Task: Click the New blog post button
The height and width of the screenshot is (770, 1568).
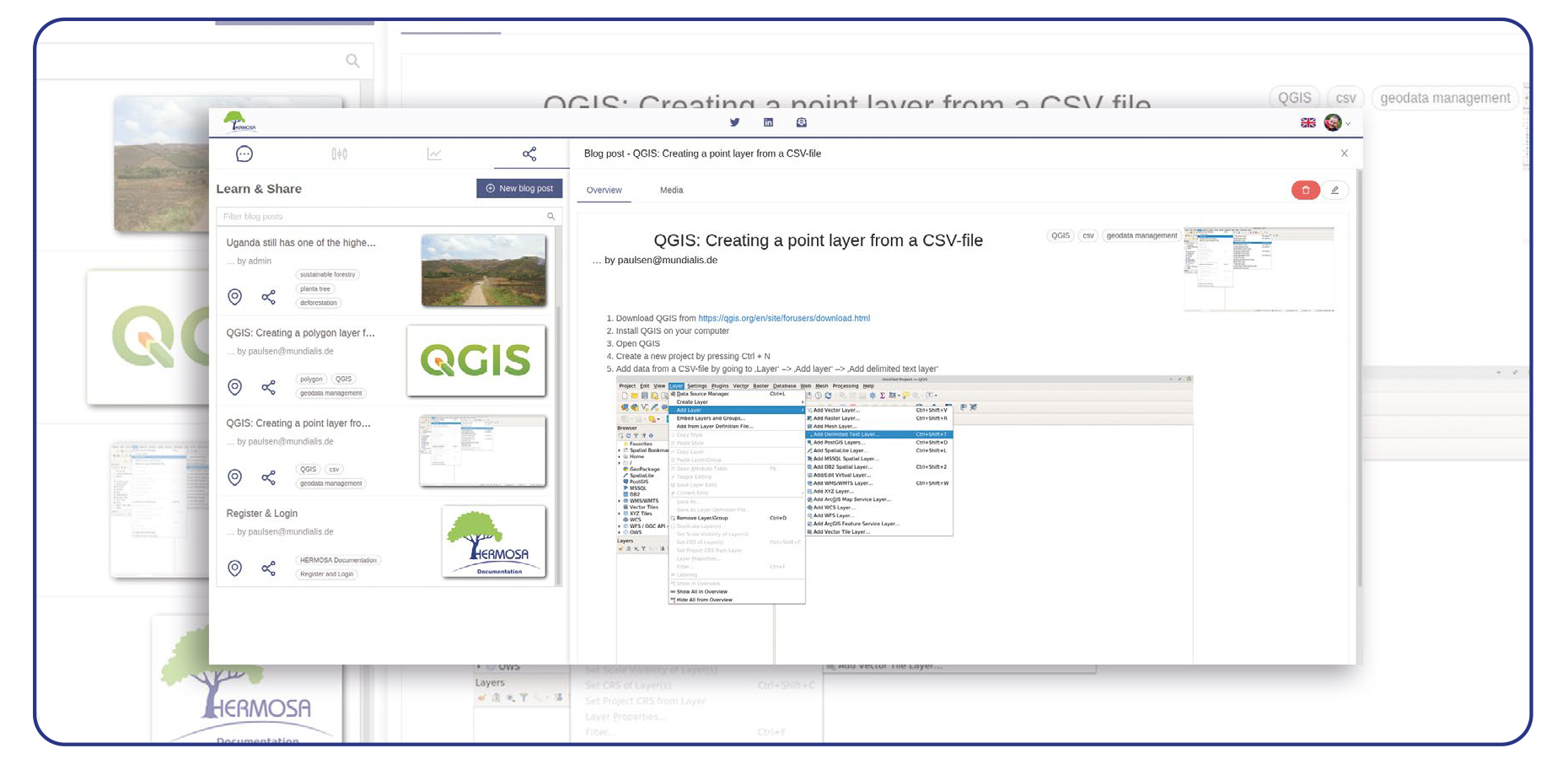Action: click(x=519, y=188)
